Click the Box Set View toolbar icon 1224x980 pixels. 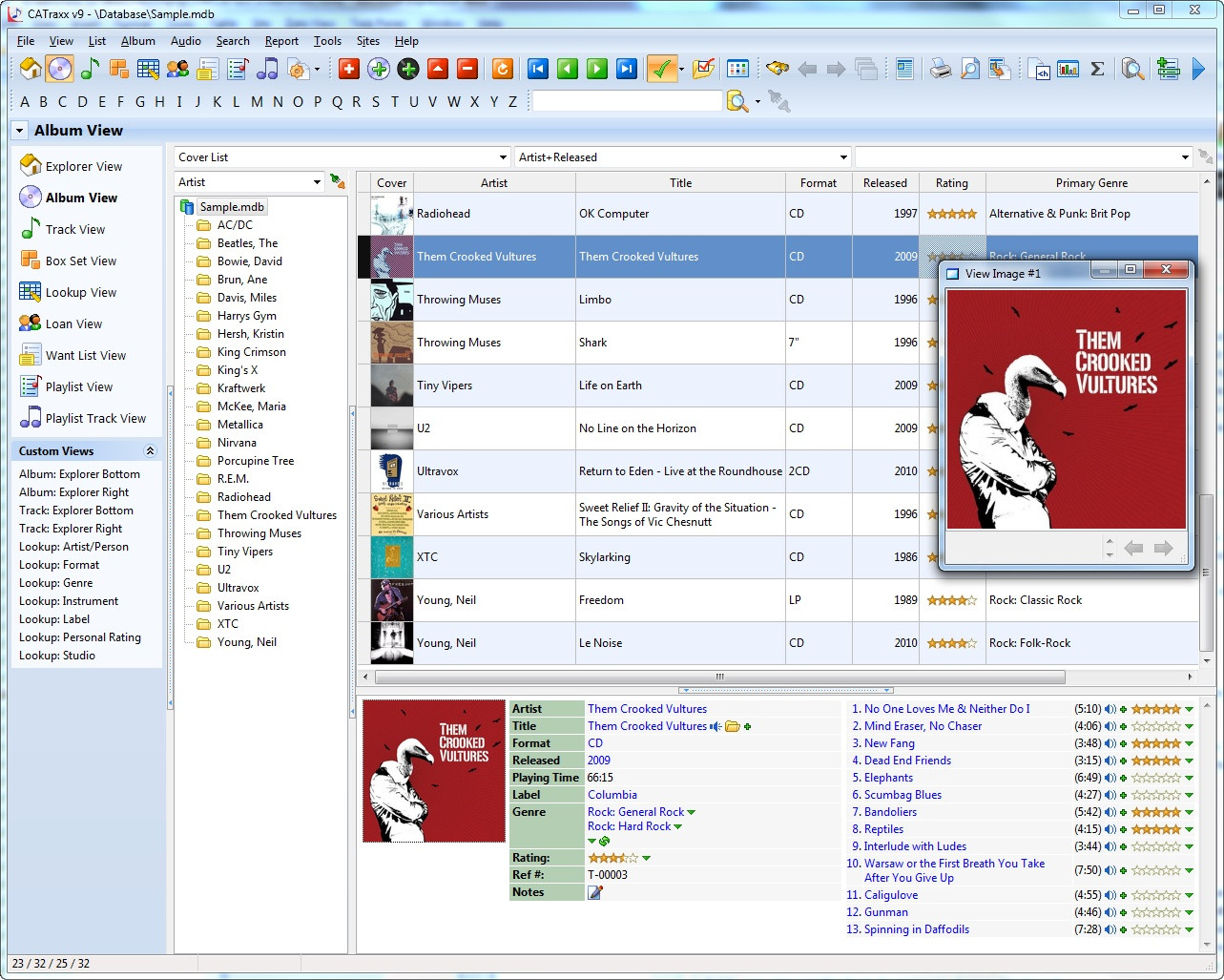tap(118, 69)
